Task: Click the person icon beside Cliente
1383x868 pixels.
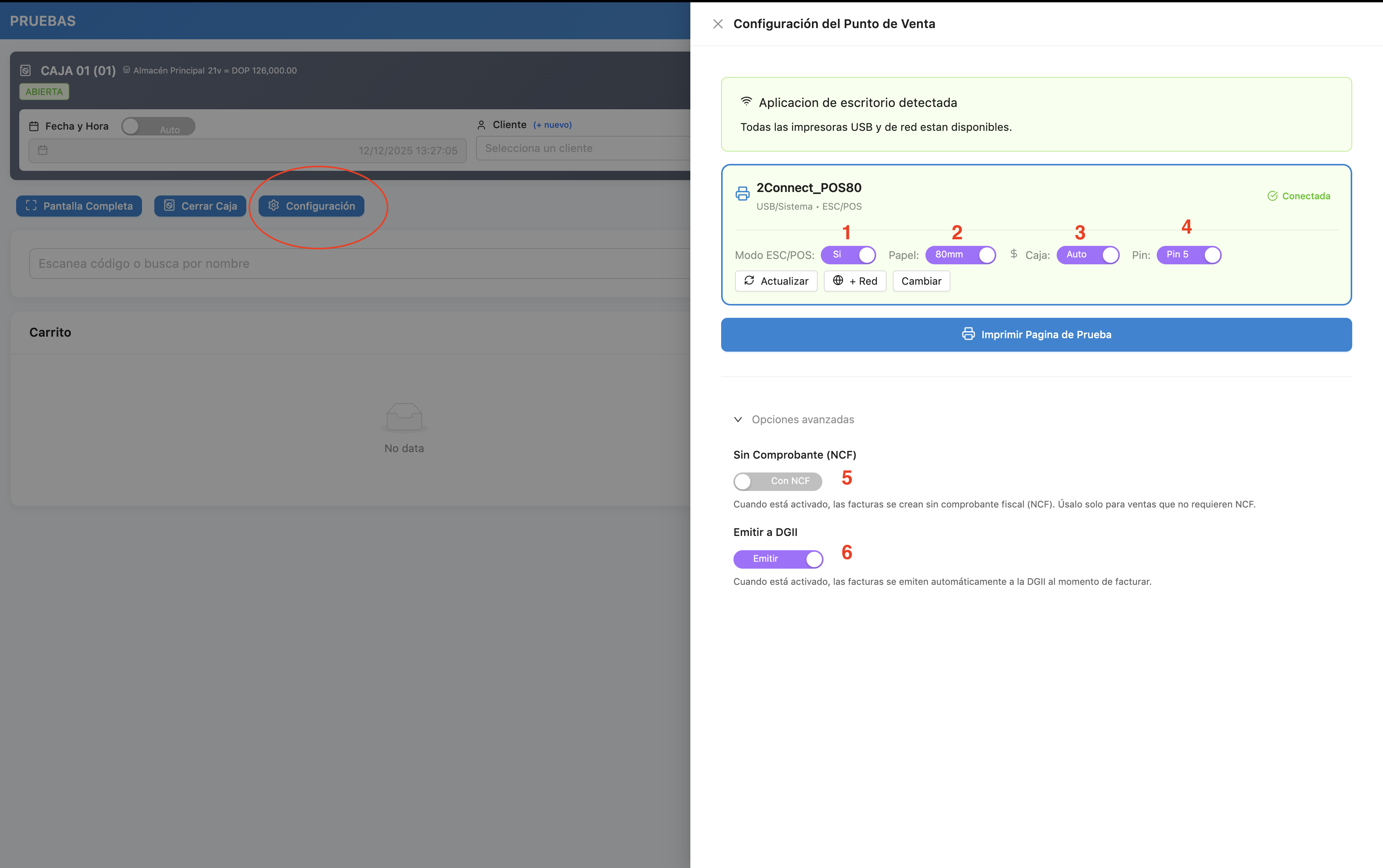Action: coord(481,125)
